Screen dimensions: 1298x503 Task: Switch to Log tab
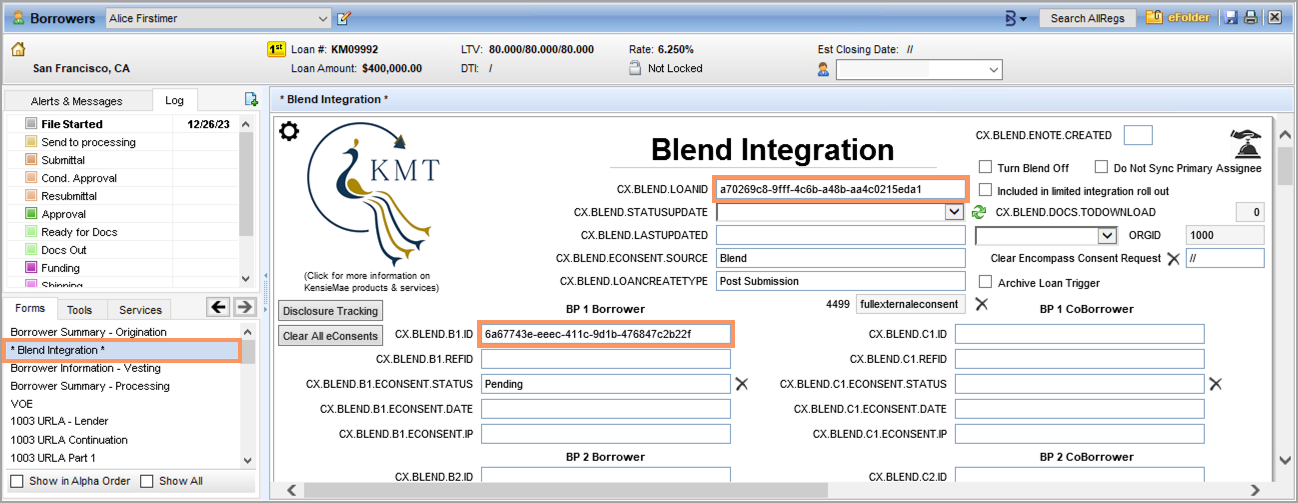pos(175,100)
